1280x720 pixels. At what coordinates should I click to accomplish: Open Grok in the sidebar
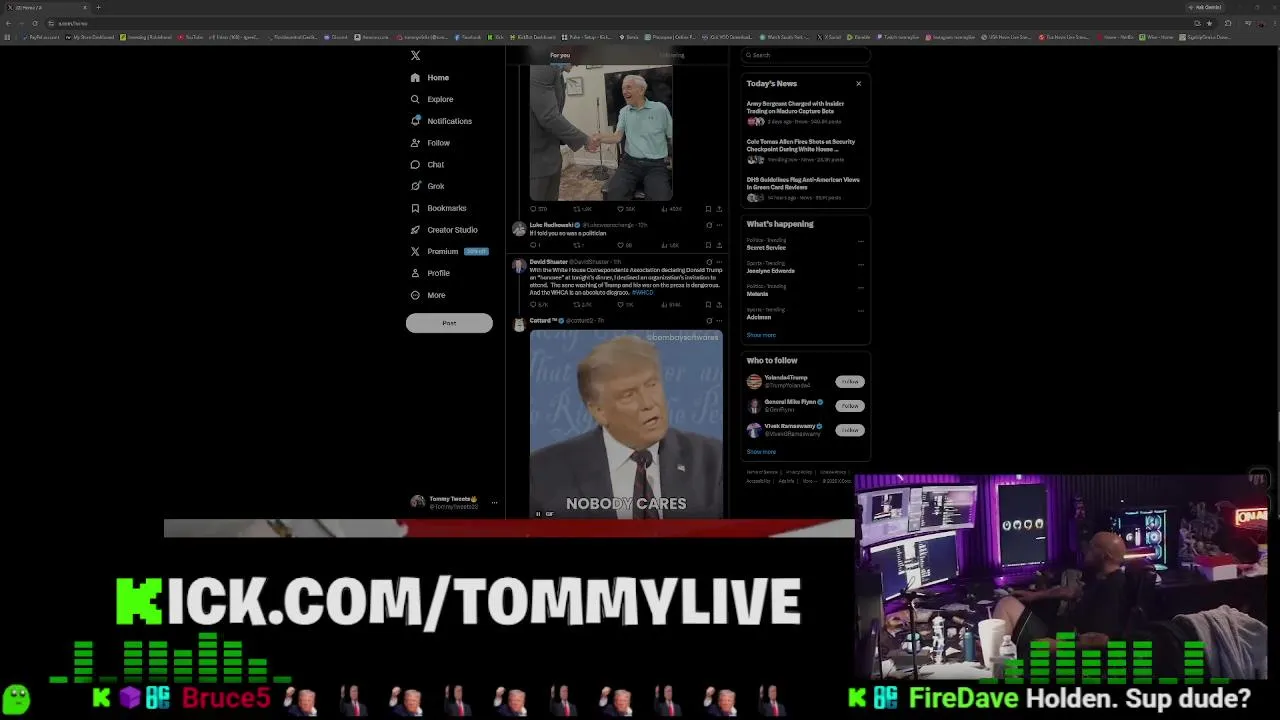tap(427, 186)
